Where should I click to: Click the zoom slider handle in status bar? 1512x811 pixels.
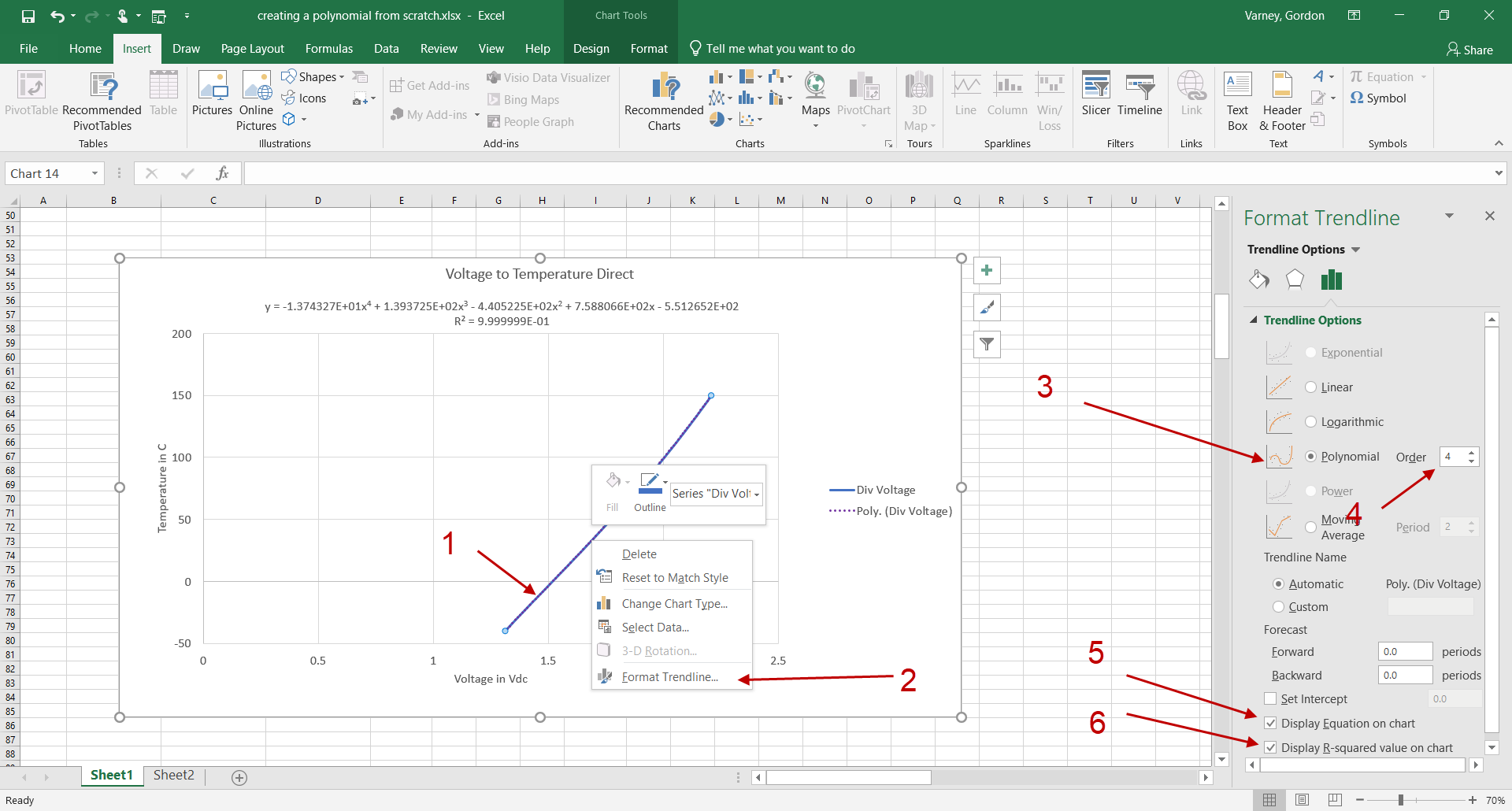pos(1401,800)
